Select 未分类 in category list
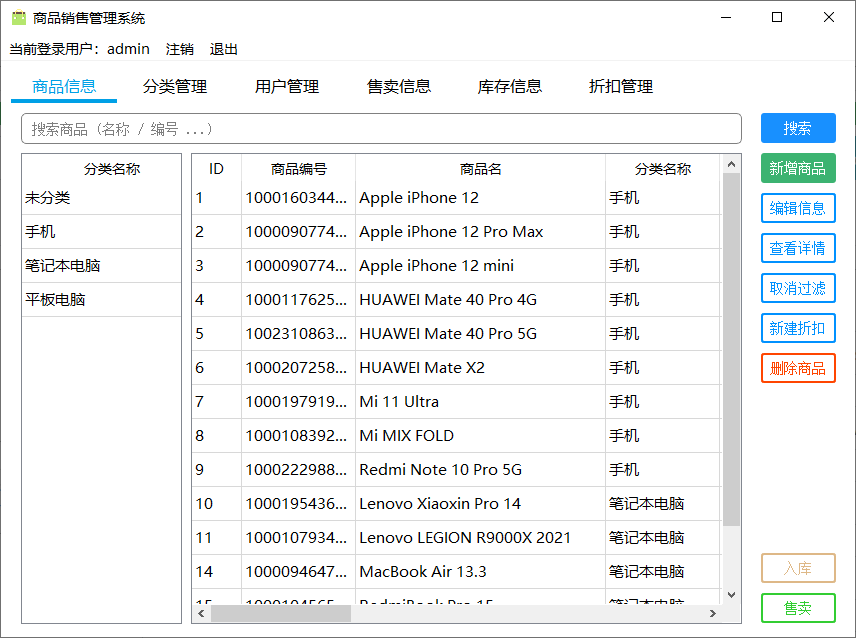This screenshot has height=638, width=856. pos(102,198)
